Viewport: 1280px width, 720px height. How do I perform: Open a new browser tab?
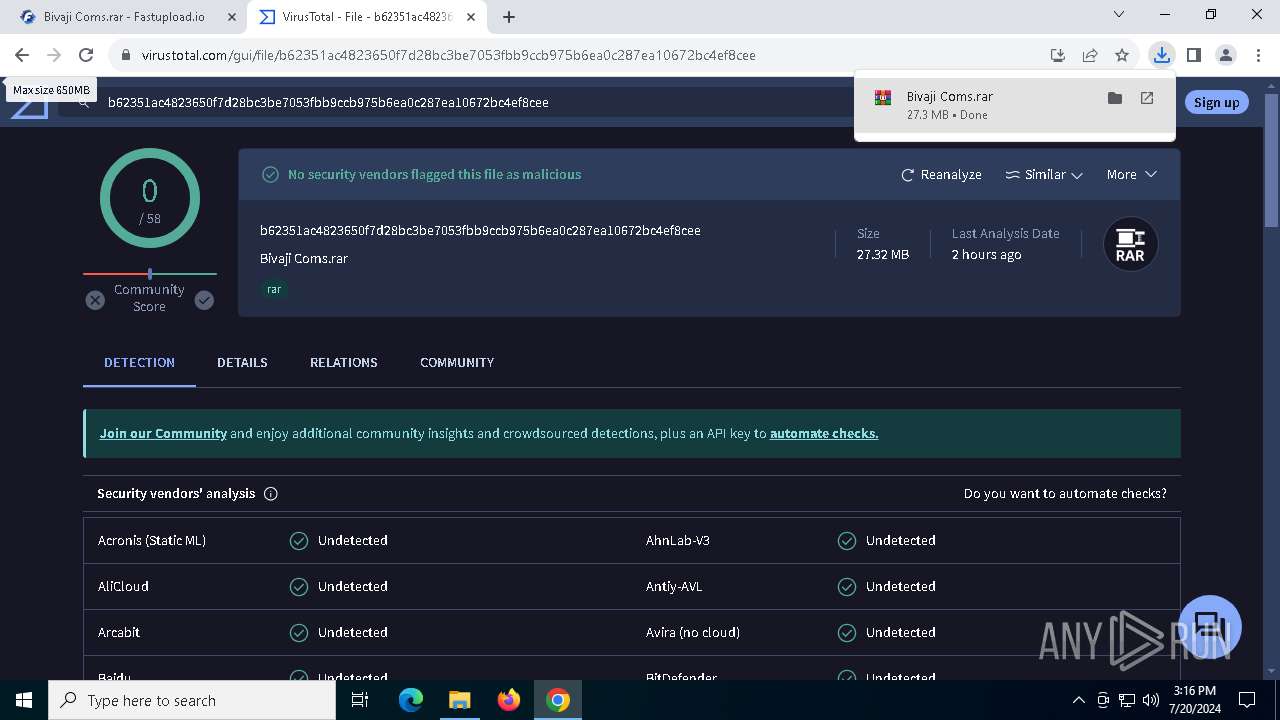[509, 17]
